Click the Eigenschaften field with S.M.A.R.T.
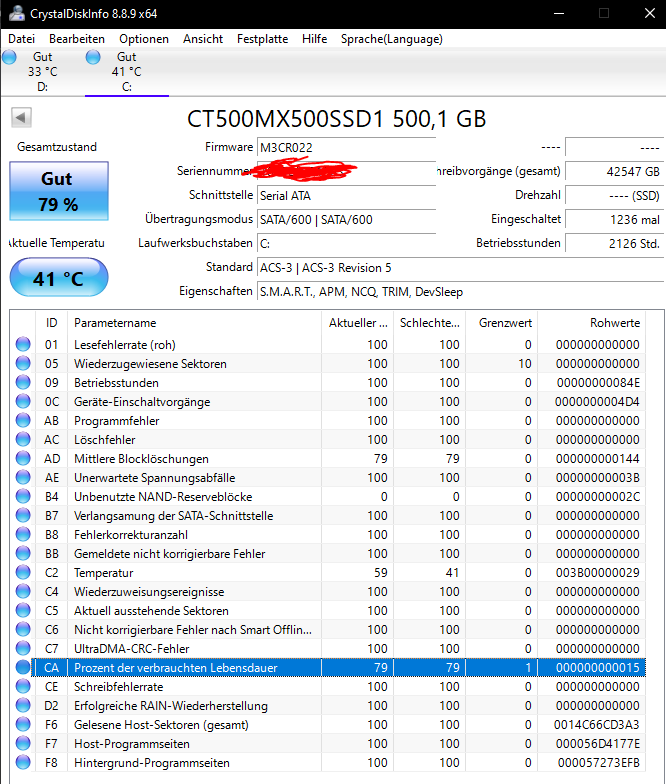666x784 pixels. (x=460, y=292)
